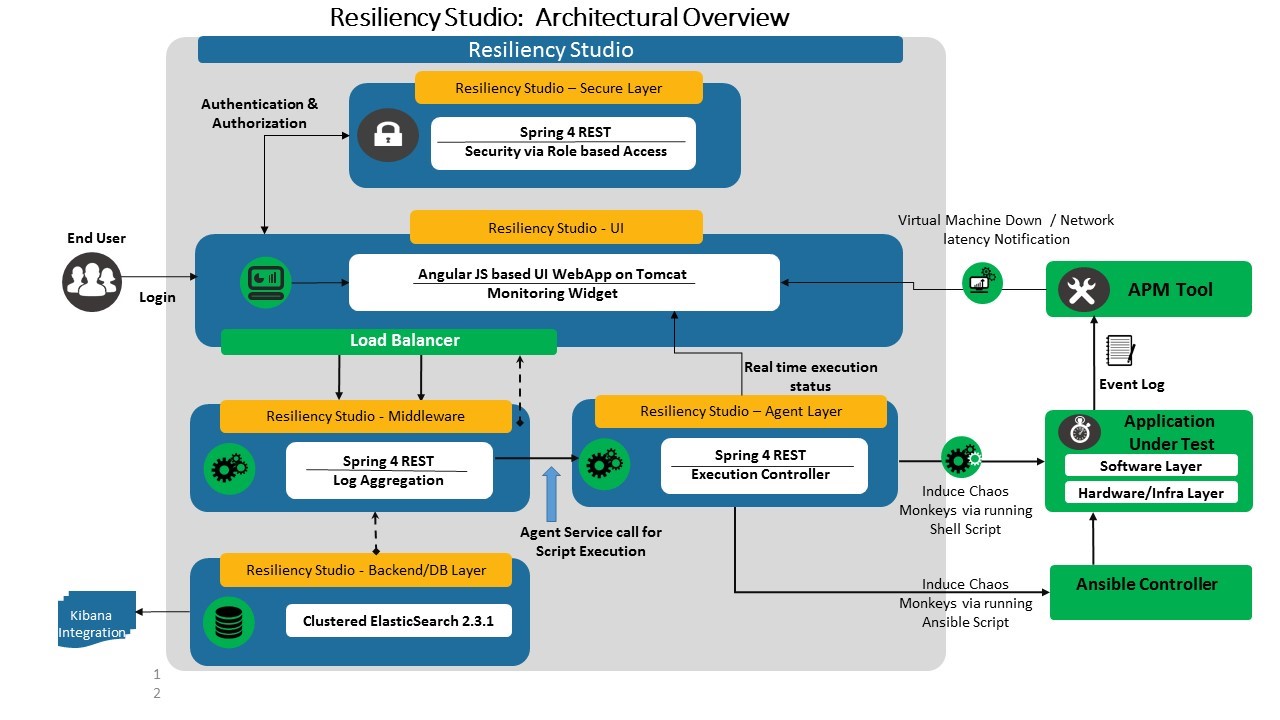1280x720 pixels.
Task: Click the Induce Chaos Monkeys via running Ansible Script text
Action: click(966, 603)
